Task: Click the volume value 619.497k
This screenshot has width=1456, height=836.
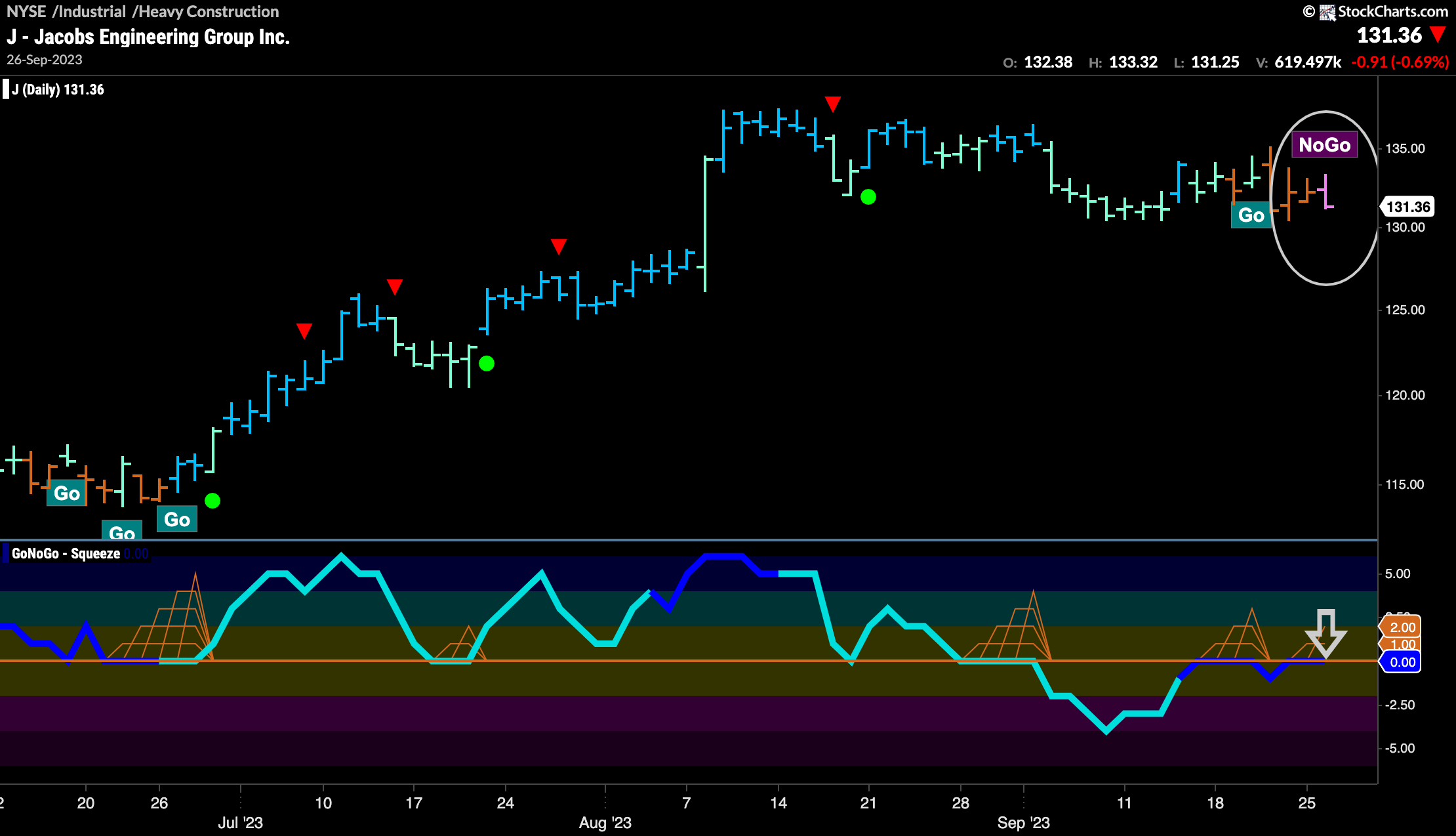Action: click(1308, 62)
